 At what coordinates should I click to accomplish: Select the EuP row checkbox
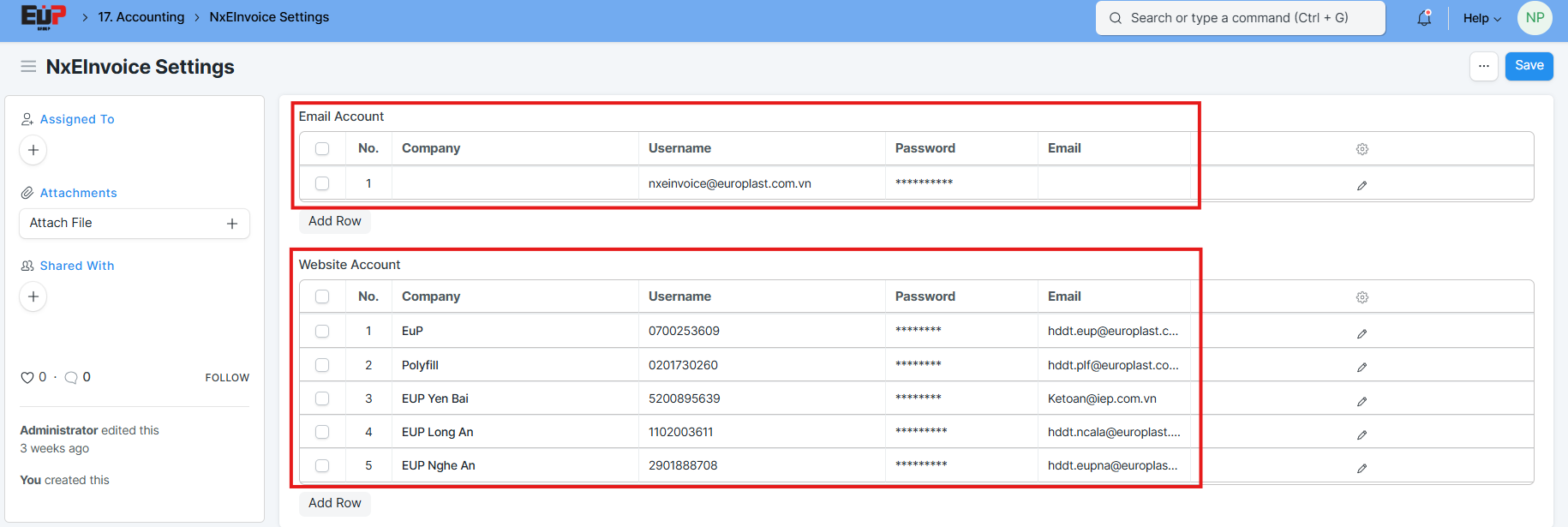[322, 332]
